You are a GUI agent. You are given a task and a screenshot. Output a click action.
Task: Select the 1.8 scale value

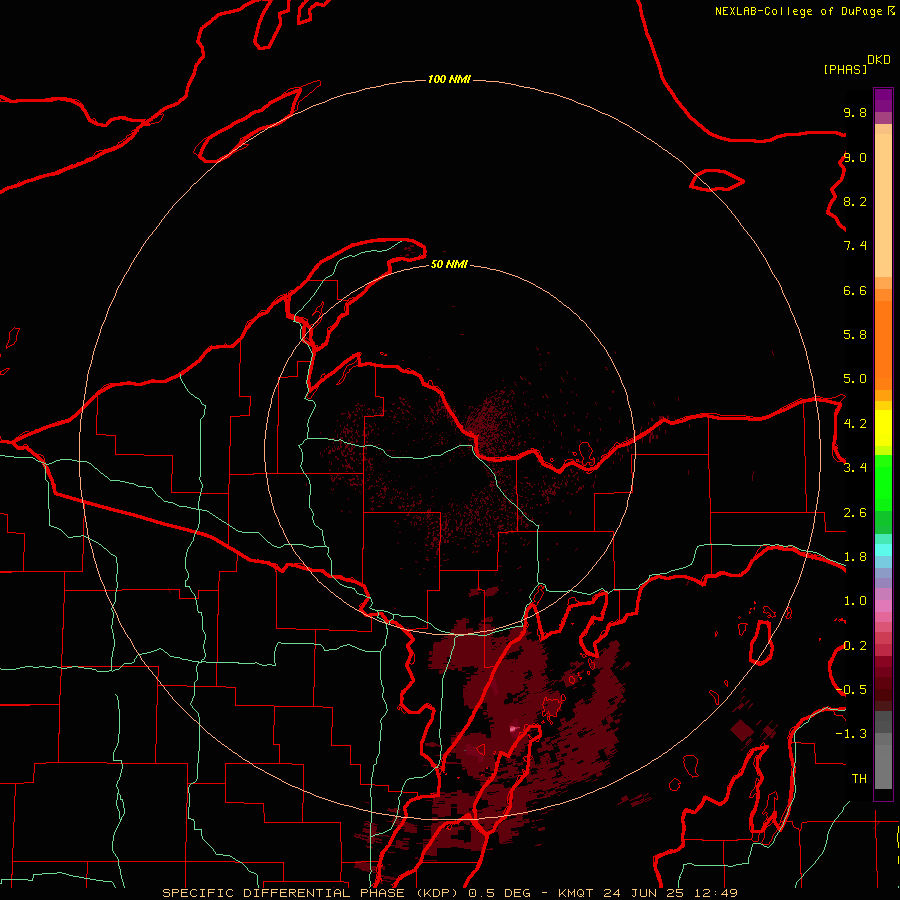[855, 556]
